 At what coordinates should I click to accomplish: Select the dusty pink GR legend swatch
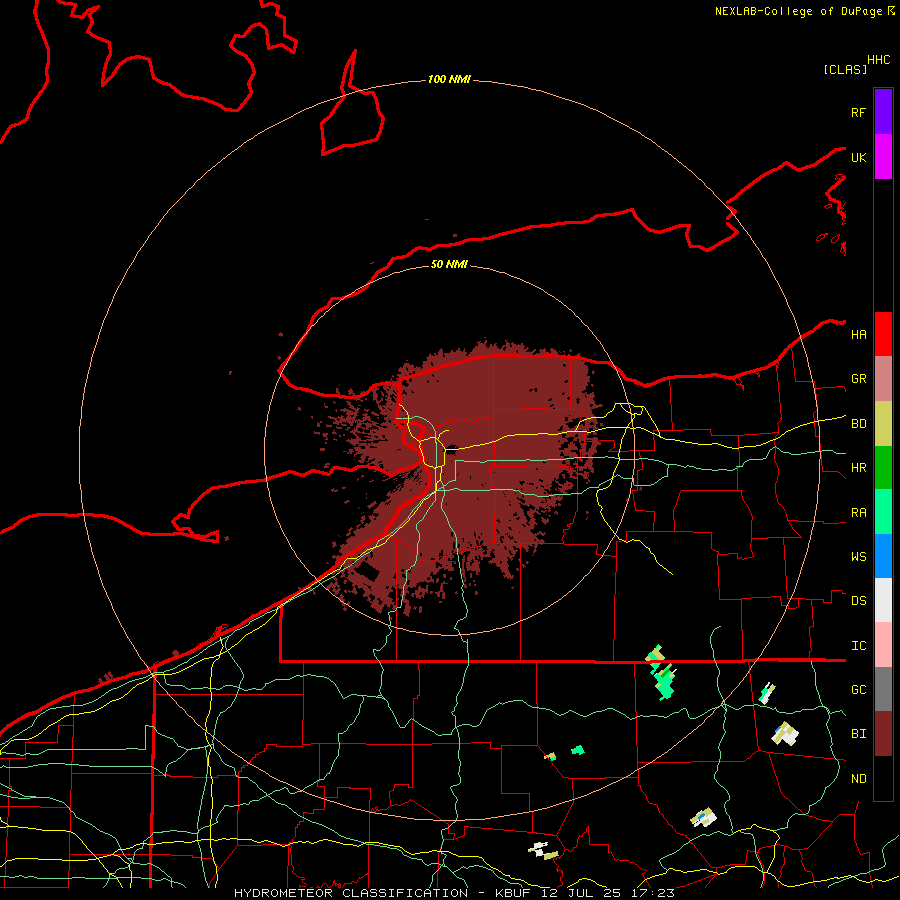[883, 379]
